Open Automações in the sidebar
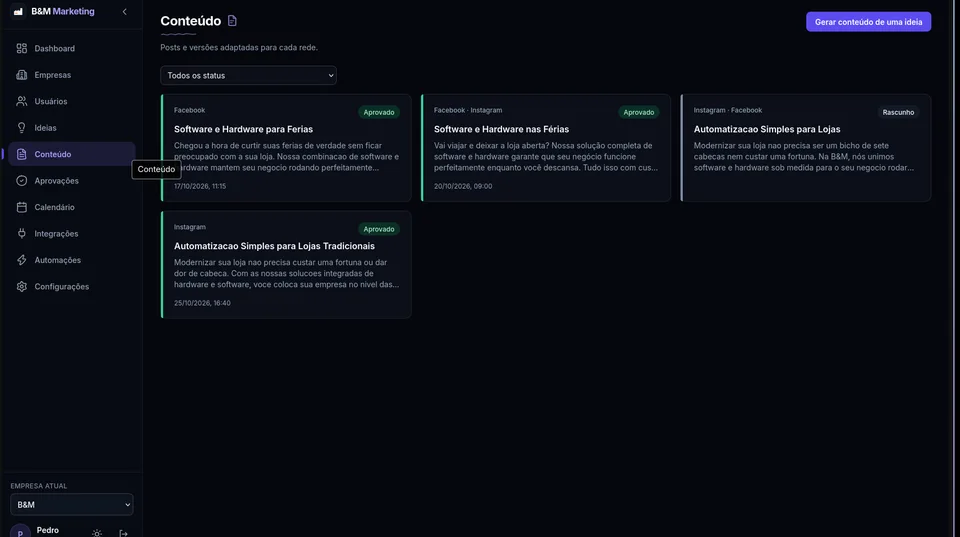Image resolution: width=960 pixels, height=537 pixels. tap(72, 260)
